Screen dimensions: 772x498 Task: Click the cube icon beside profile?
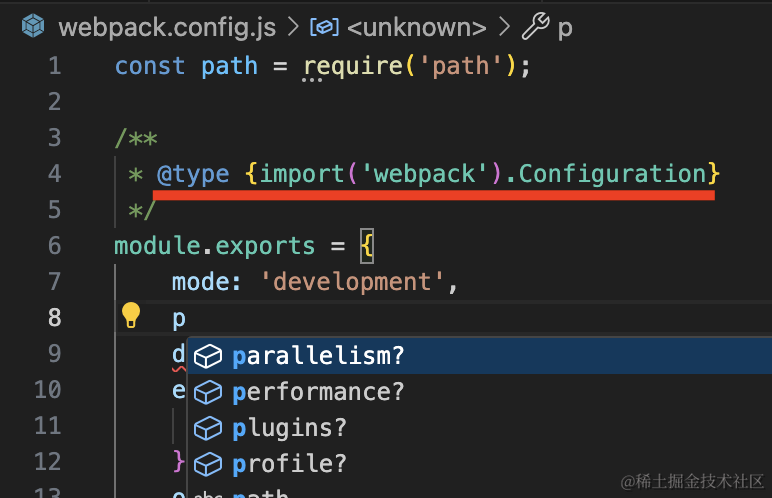pyautogui.click(x=208, y=465)
